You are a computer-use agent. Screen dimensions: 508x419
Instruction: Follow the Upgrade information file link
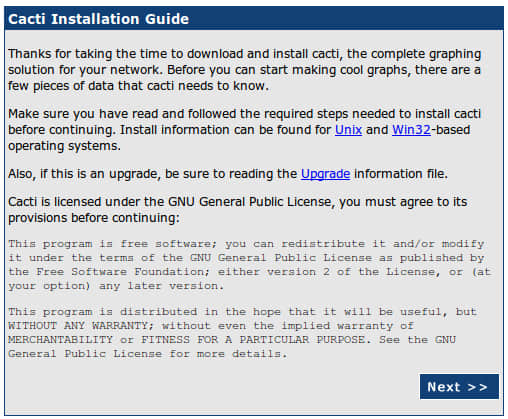click(325, 174)
